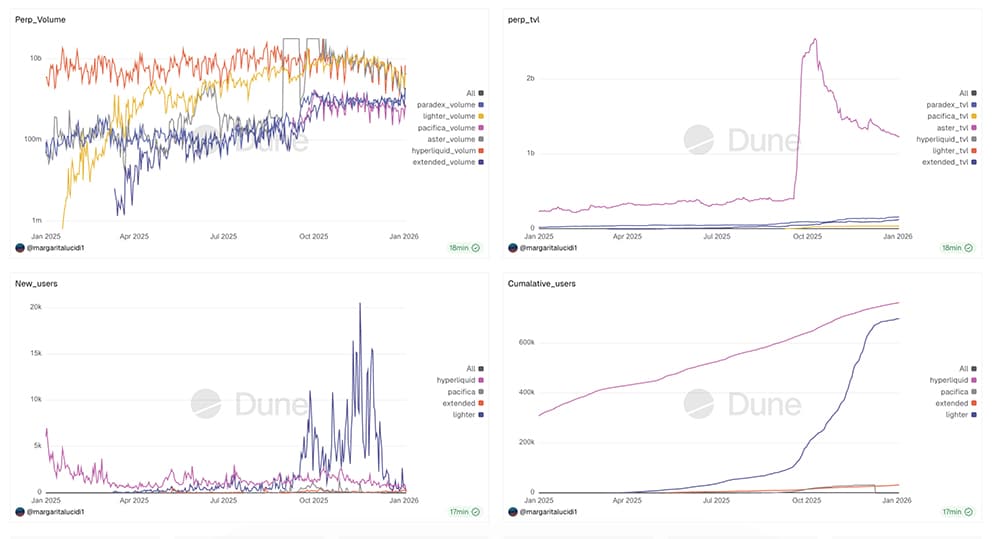This screenshot has width=1000, height=539.
Task: Toggle aster_tvl series in perp_tvl legend
Action: [940, 128]
